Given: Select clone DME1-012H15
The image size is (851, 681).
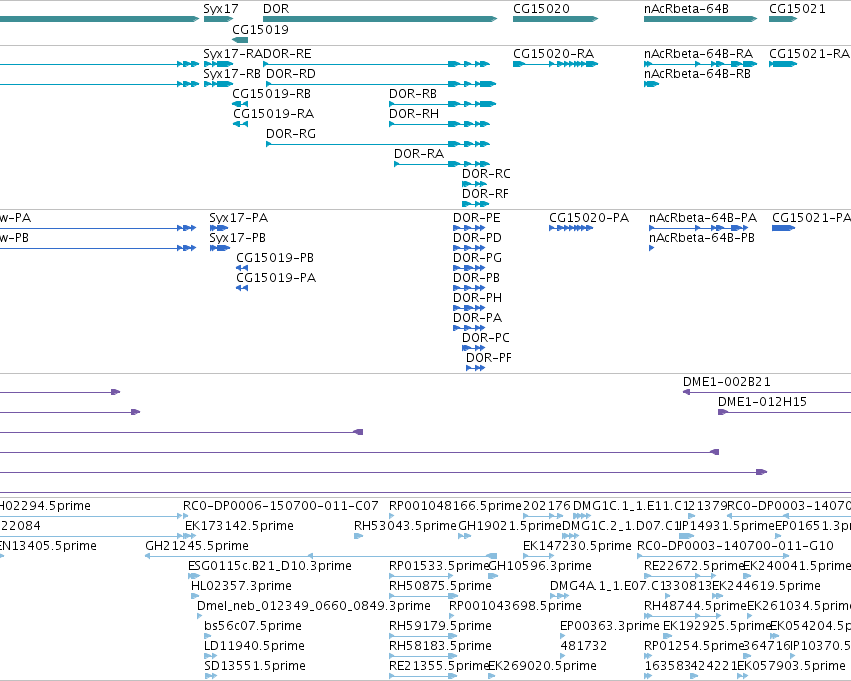Looking at the screenshot, I should click(x=762, y=402).
